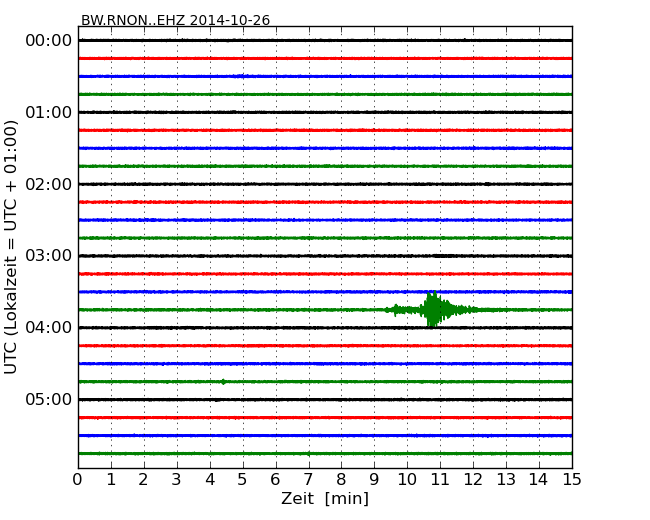Click the black trace at 00:00
This screenshot has width=650, height=520.
click(325, 40)
